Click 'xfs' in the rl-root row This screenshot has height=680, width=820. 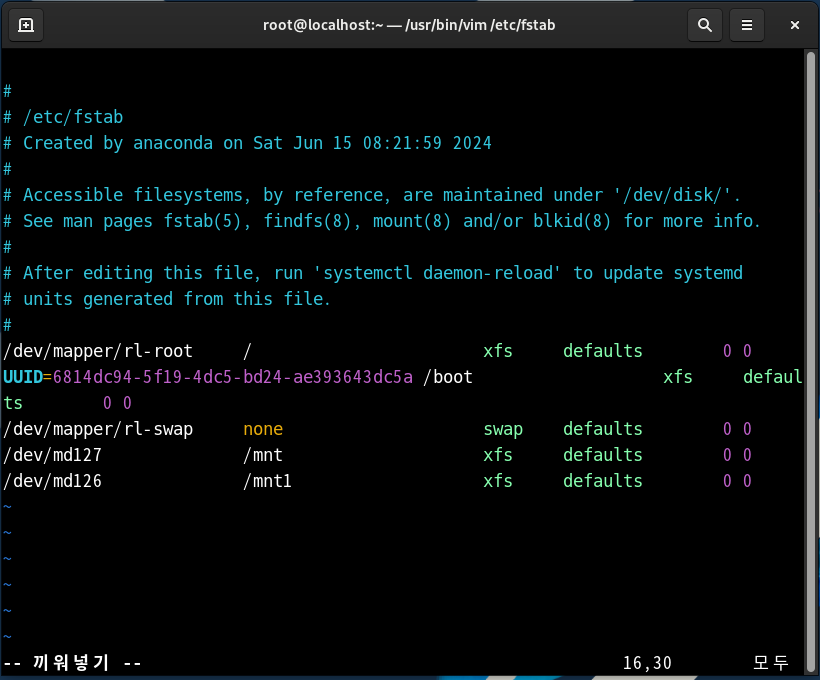[x=498, y=351]
